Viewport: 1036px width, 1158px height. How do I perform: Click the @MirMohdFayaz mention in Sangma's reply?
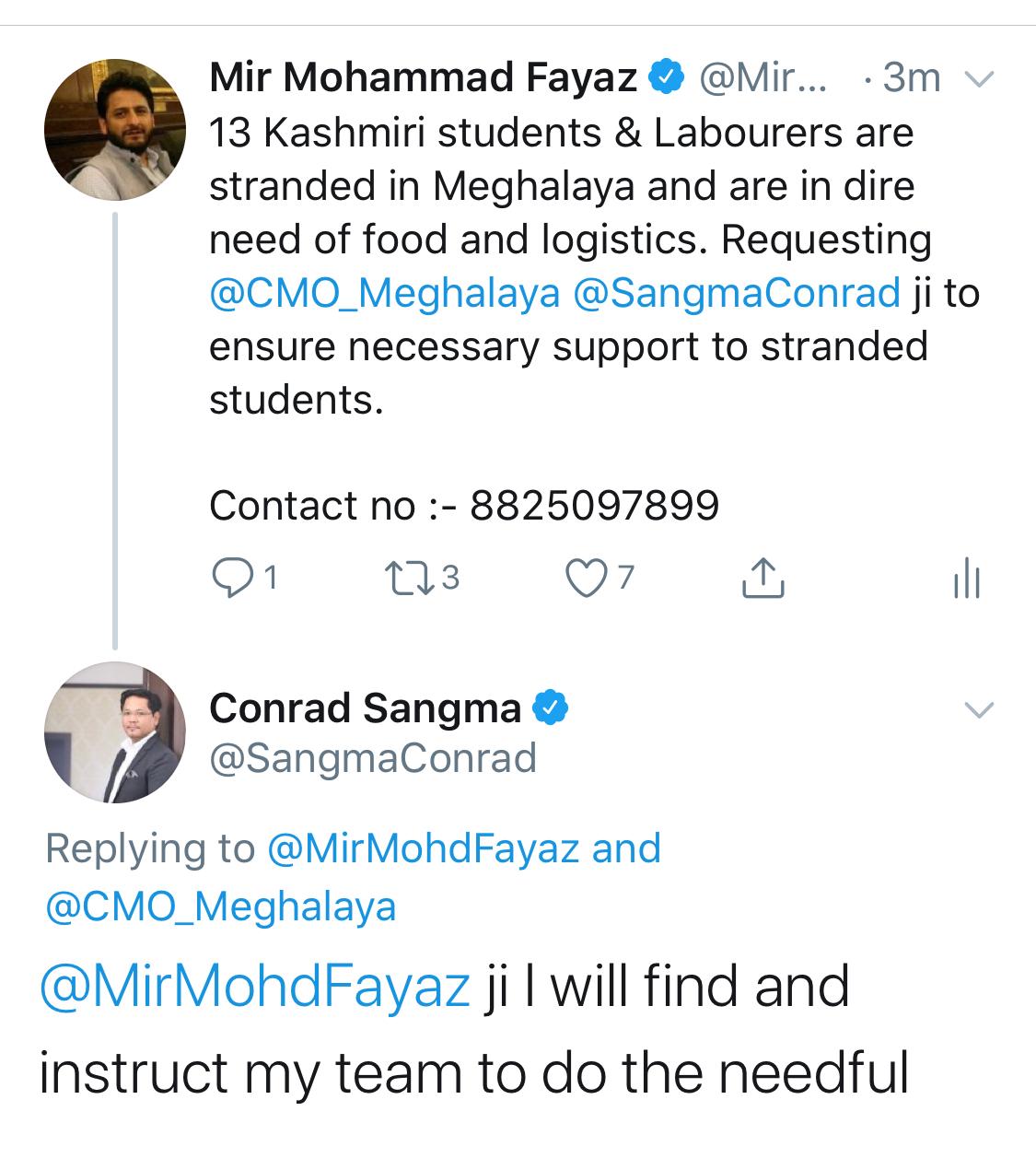click(255, 987)
